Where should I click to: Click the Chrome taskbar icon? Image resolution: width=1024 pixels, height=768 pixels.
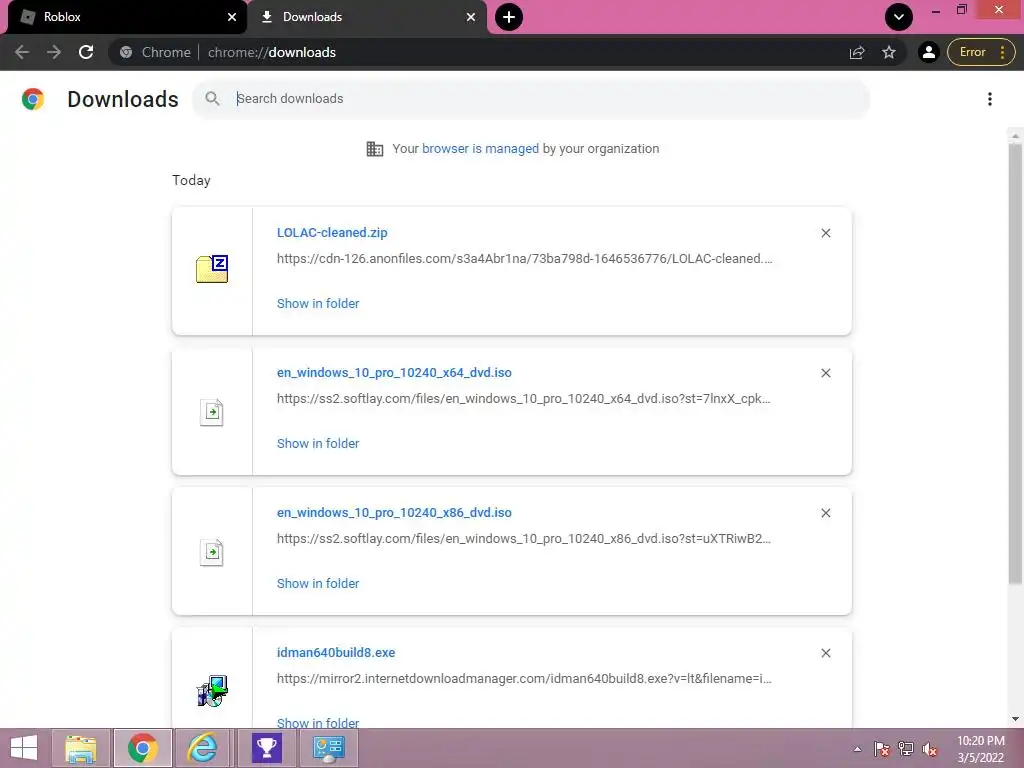142,748
